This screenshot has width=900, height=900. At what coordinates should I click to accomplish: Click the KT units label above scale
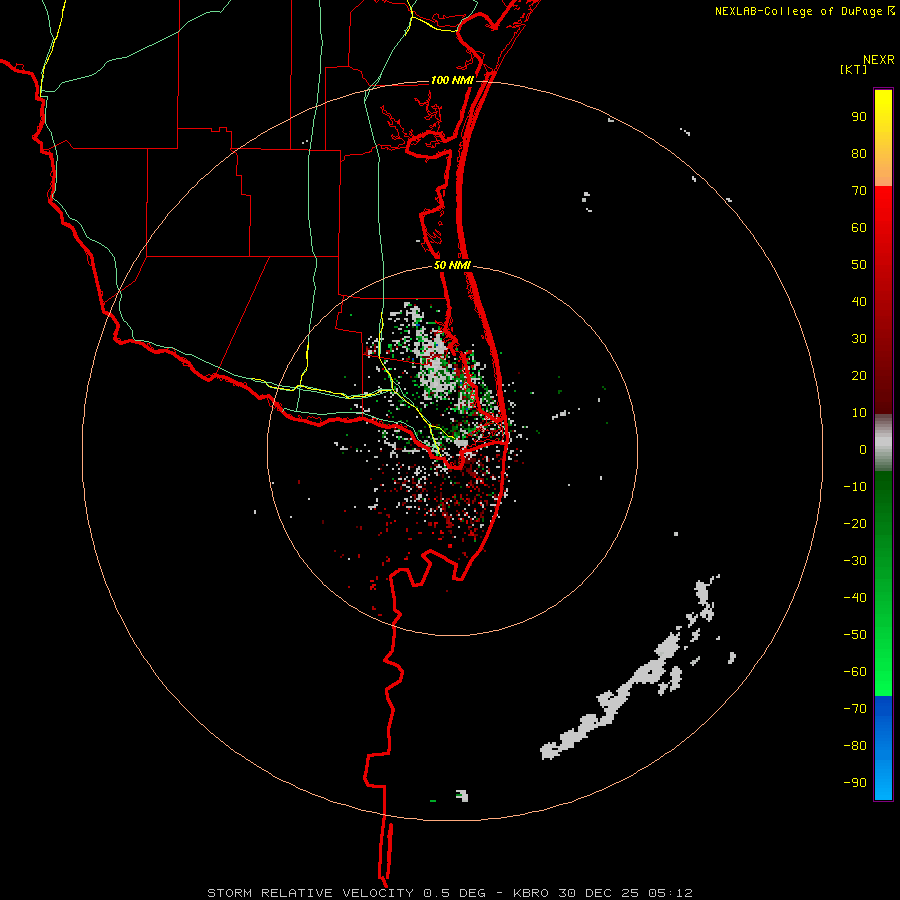tap(854, 69)
